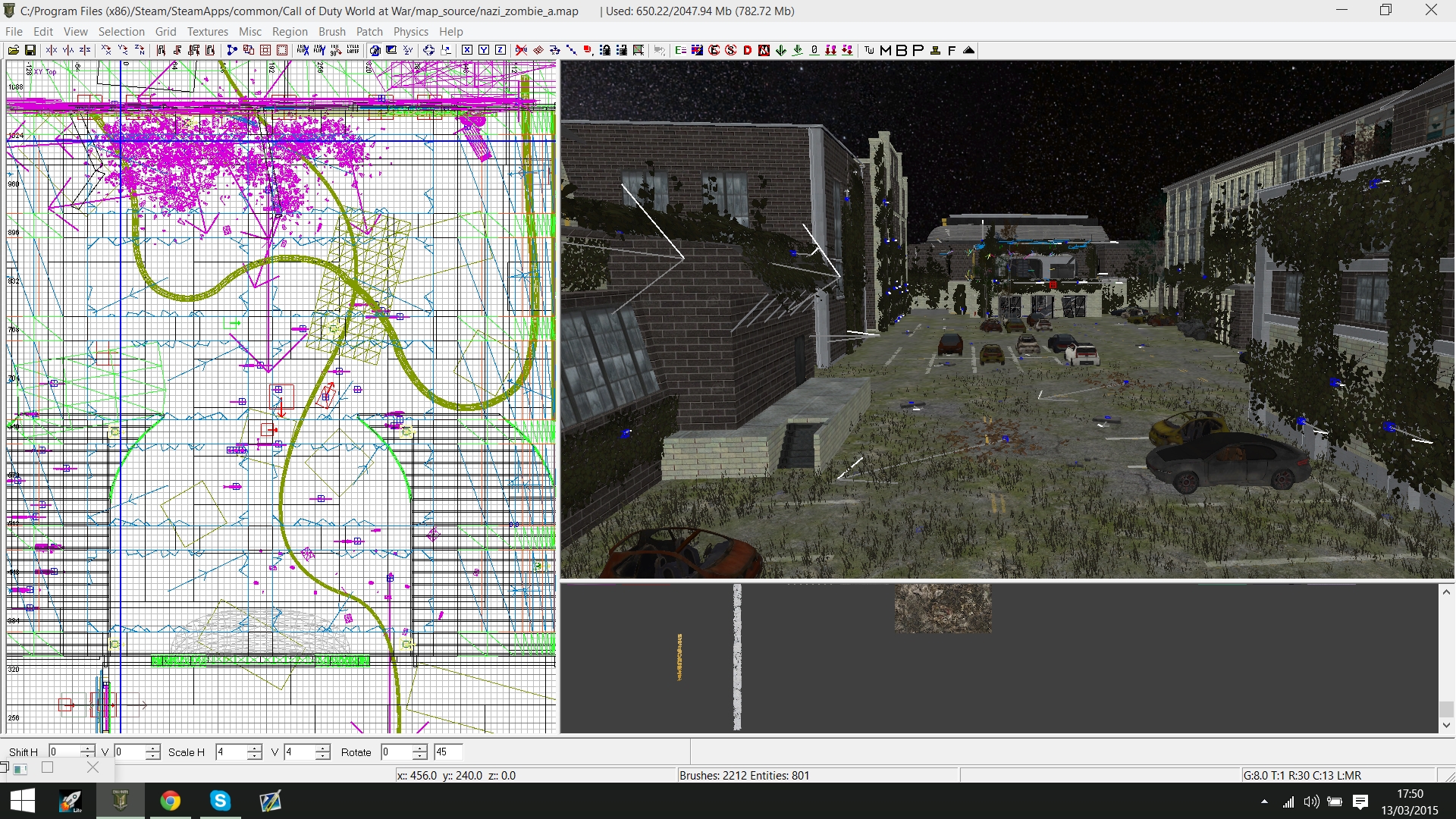This screenshot has height=819, width=1456.
Task: Select the yellow line texture thumbnail
Action: coord(679,657)
